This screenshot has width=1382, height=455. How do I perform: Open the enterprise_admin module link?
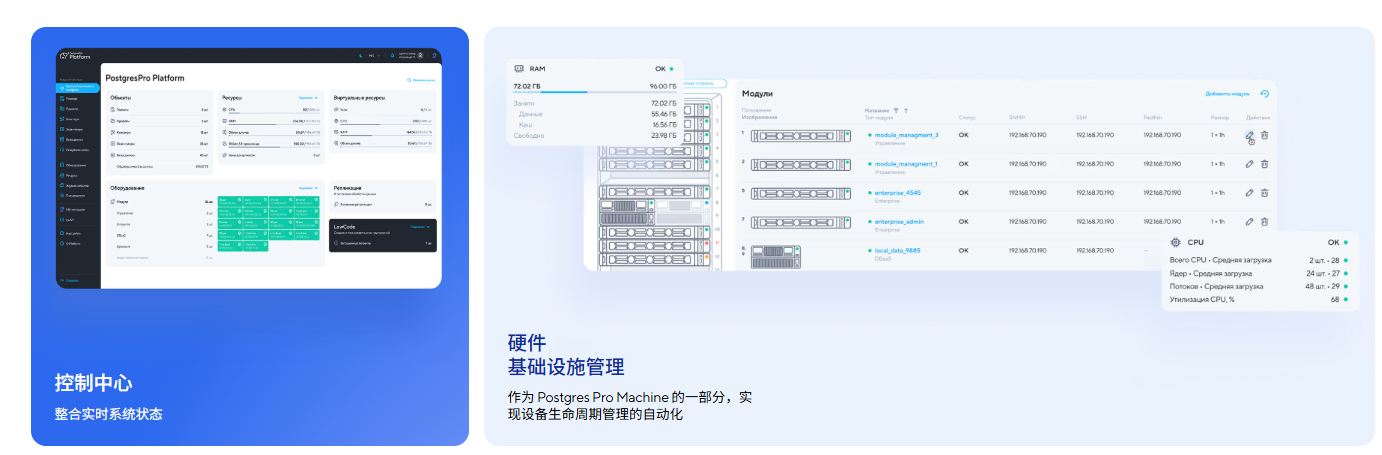pos(901,220)
